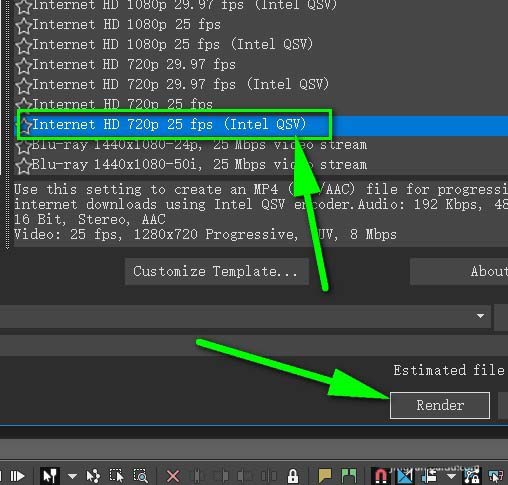
Task: Click the play from start icon
Action: coord(17,476)
